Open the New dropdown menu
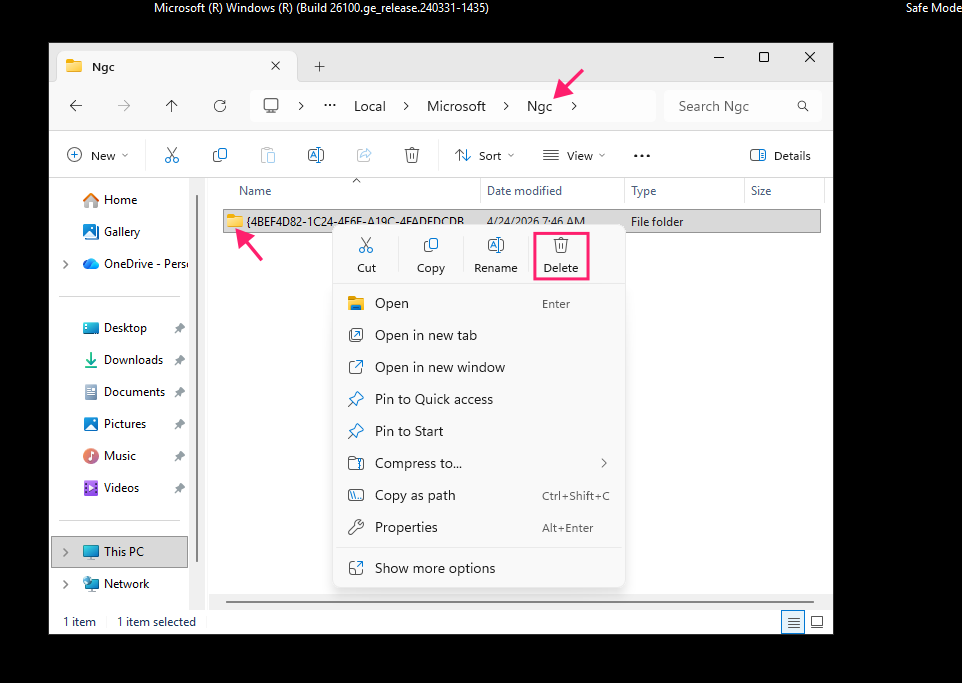The image size is (962, 683). pyautogui.click(x=98, y=155)
